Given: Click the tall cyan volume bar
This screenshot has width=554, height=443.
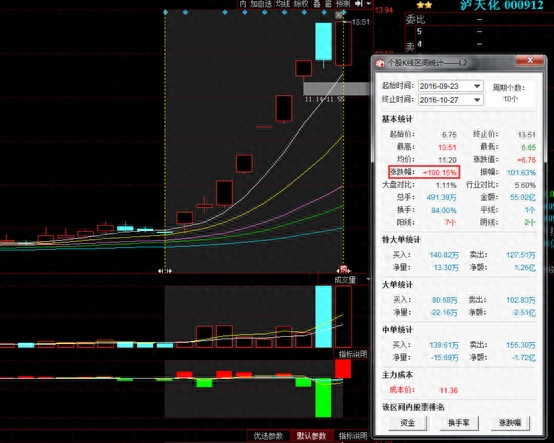Looking at the screenshot, I should 323,317.
